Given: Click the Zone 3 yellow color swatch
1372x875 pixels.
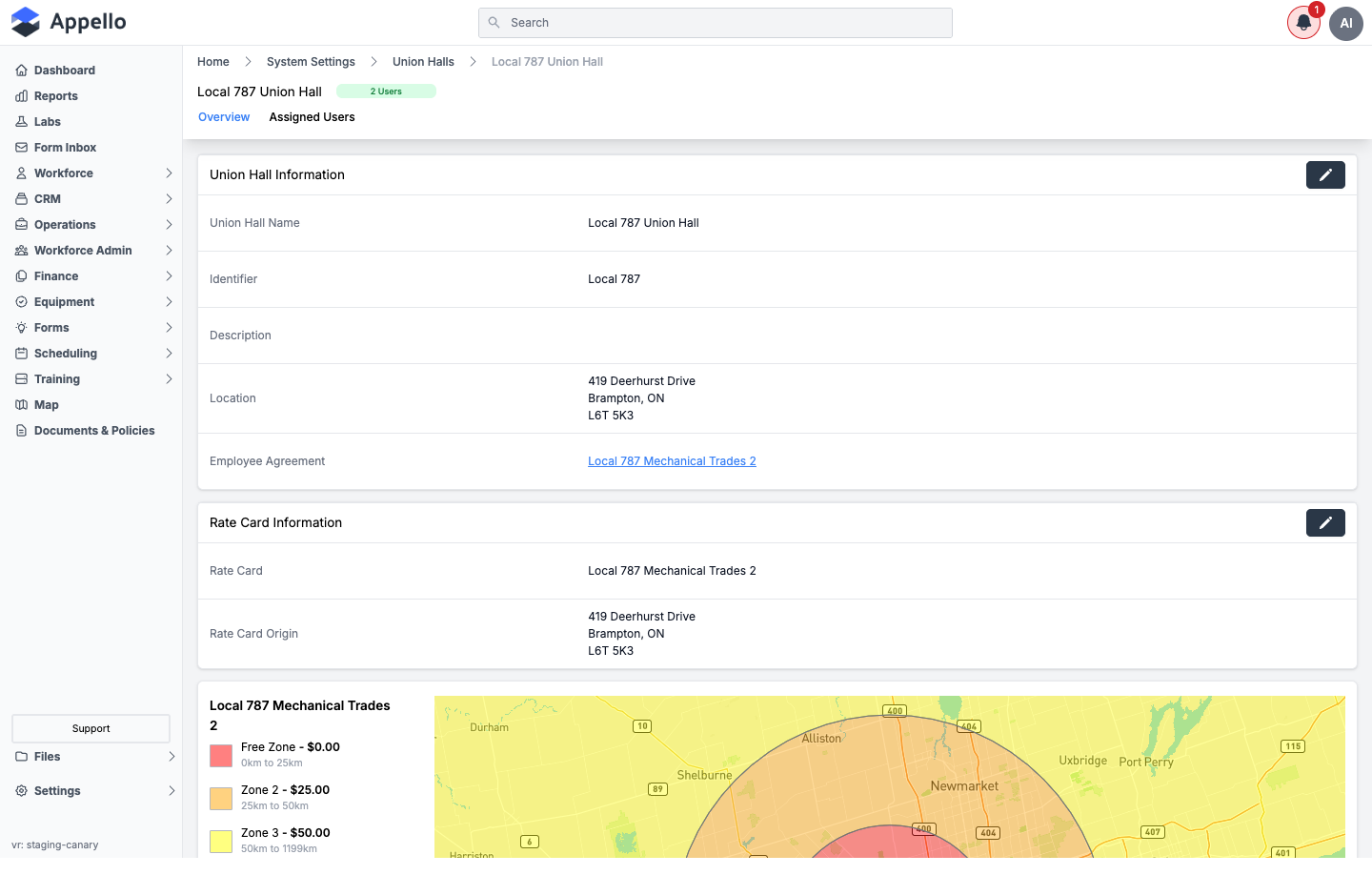Looking at the screenshot, I should click(221, 842).
